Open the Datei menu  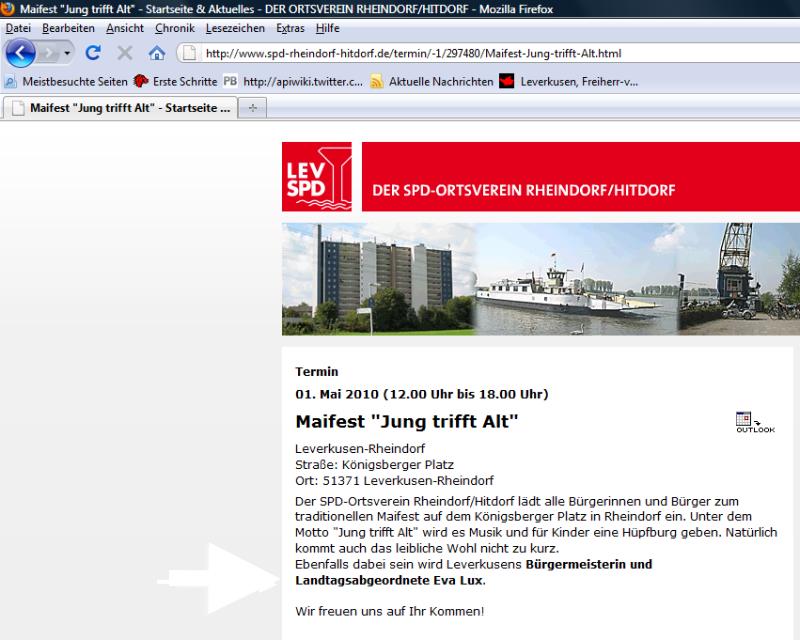point(18,28)
